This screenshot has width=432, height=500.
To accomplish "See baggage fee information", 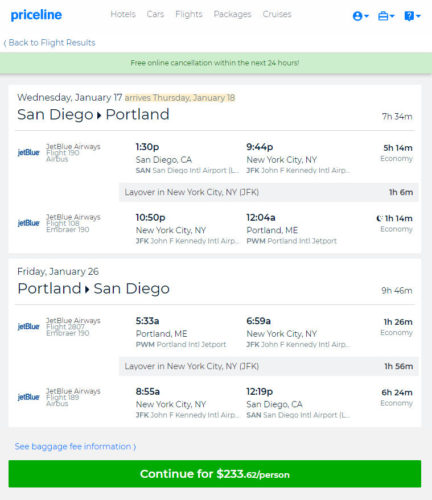I will pos(75,446).
